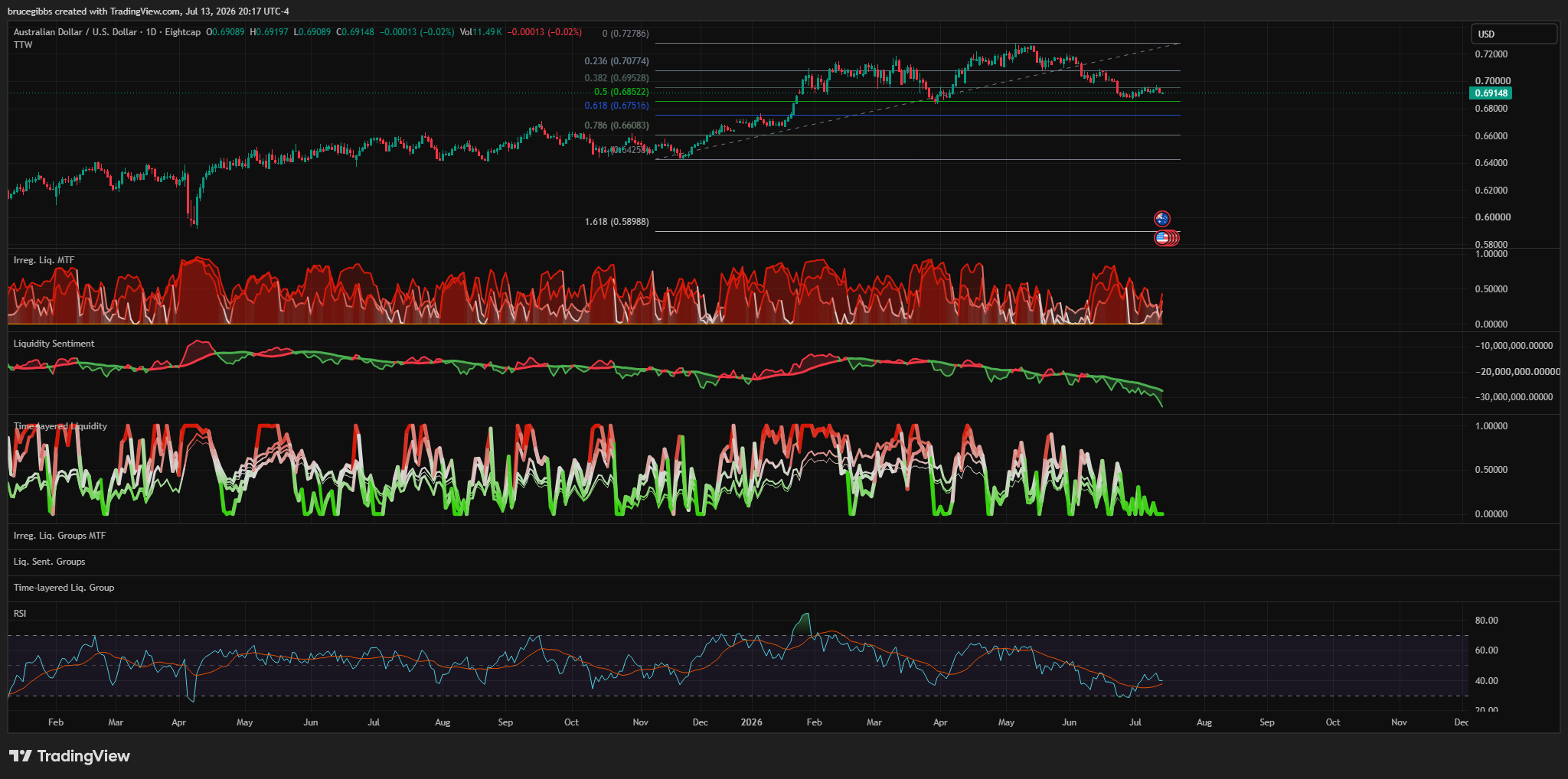Screen dimensions: 1568x779
Task: Click the 1.618 (0.58988) Fibonacci extension label
Action: [x=616, y=222]
